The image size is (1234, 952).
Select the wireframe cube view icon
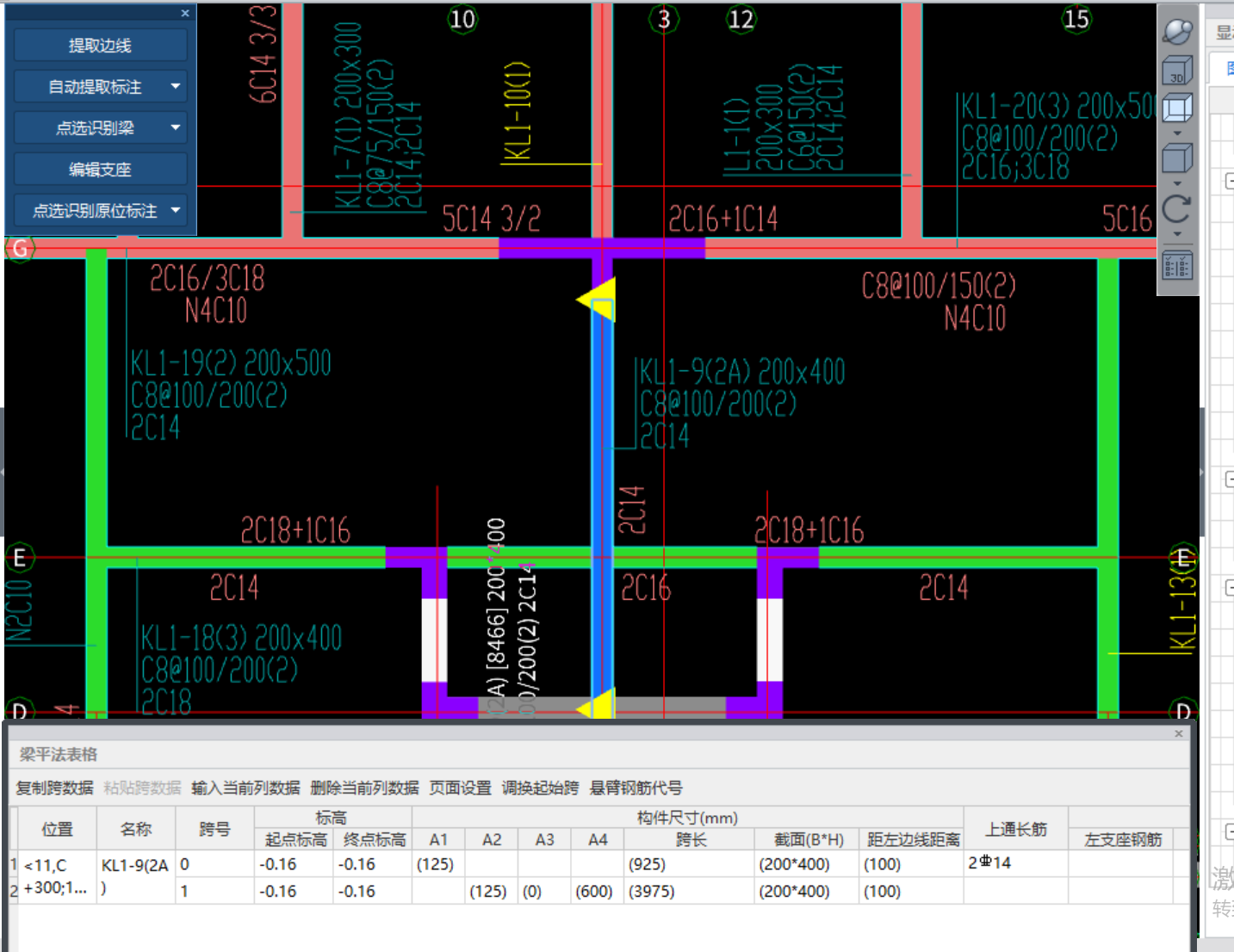[1177, 109]
